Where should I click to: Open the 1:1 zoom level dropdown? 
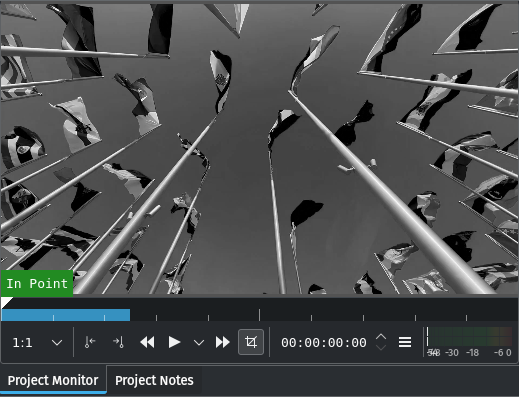click(37, 342)
